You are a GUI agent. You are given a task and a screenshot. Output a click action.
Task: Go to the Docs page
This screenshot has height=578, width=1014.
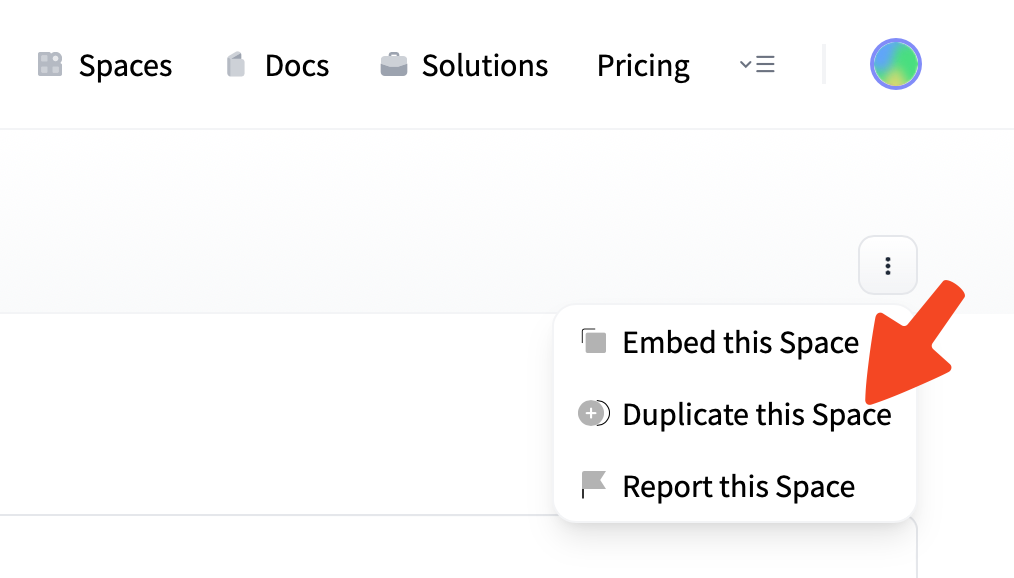[x=297, y=66]
